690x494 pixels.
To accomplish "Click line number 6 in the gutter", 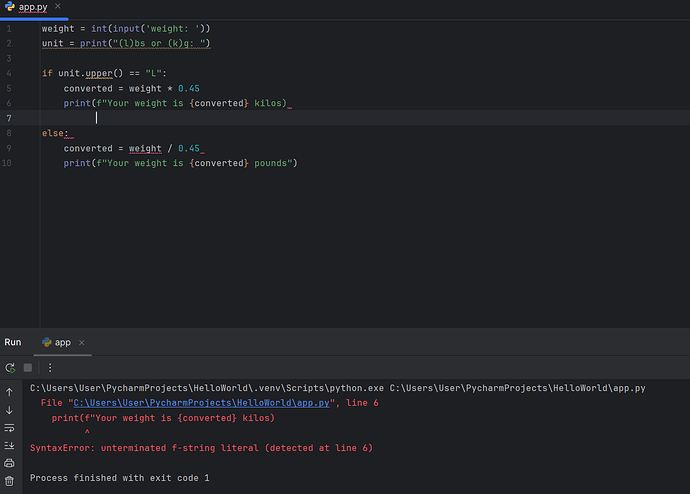I will 9,103.
